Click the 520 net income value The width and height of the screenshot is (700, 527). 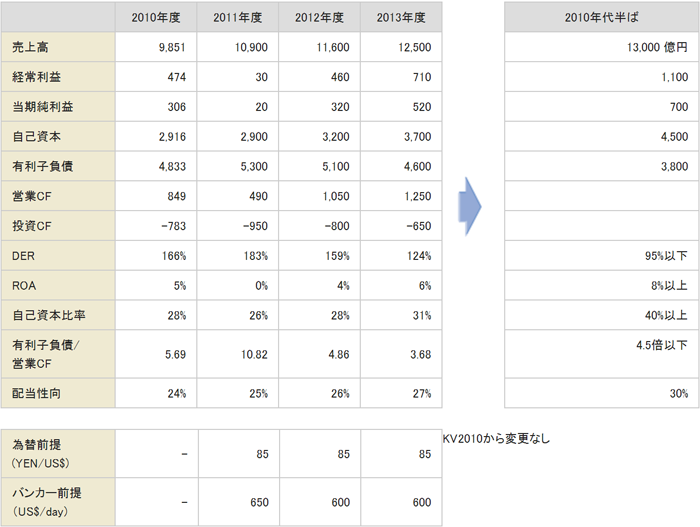(422, 107)
